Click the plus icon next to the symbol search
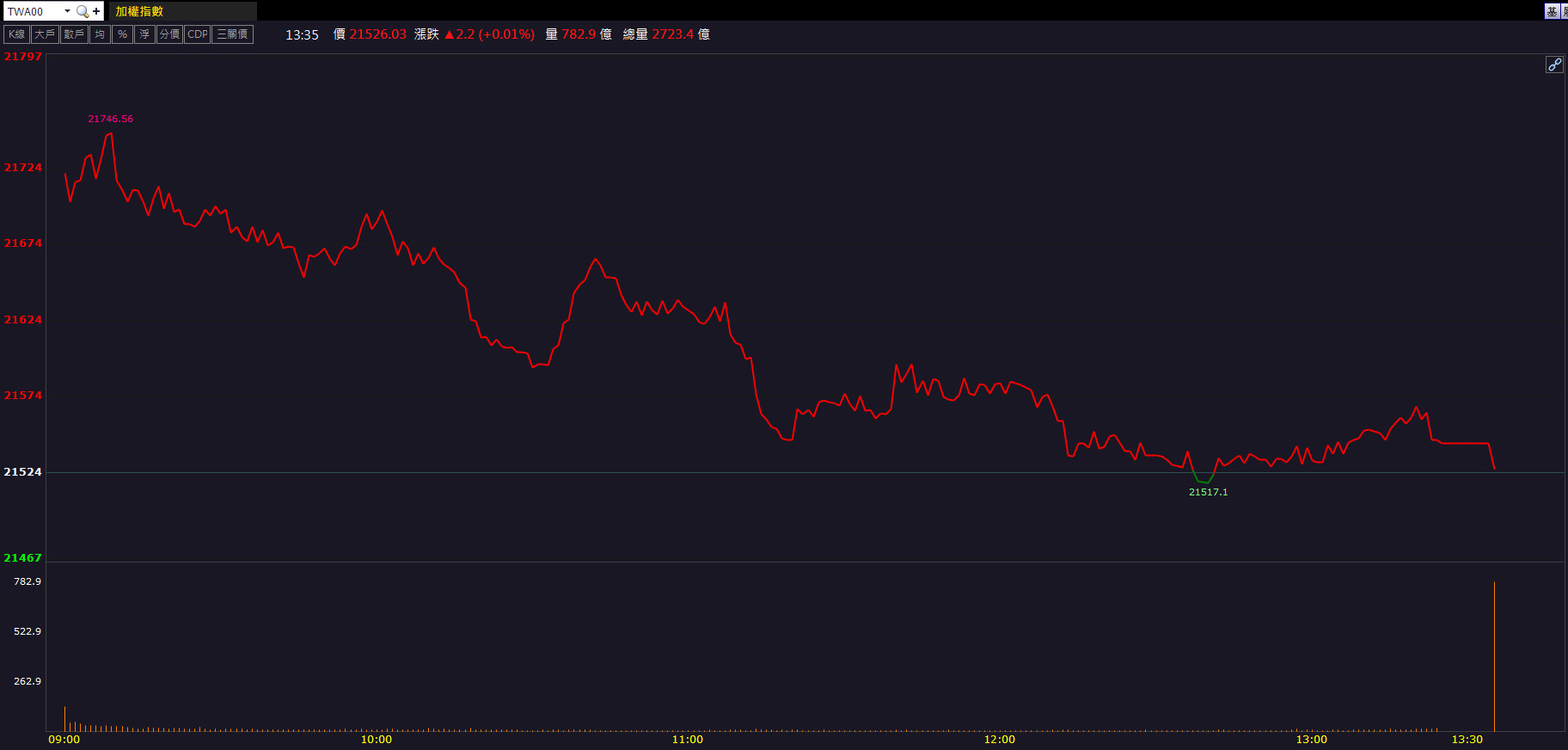Image resolution: width=1568 pixels, height=750 pixels. (x=96, y=11)
